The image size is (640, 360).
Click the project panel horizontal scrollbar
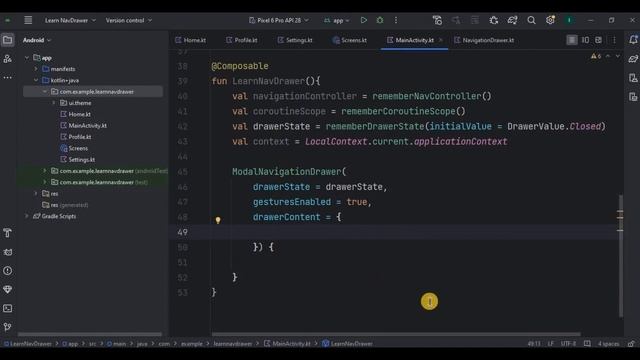90,334
